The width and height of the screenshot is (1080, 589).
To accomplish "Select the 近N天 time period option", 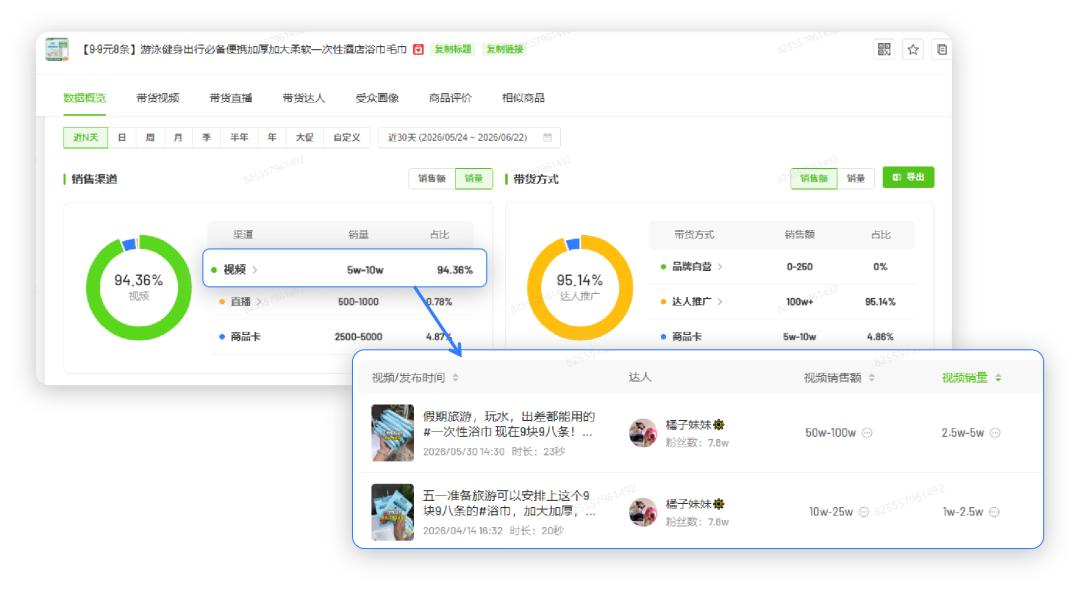I will pyautogui.click(x=85, y=137).
